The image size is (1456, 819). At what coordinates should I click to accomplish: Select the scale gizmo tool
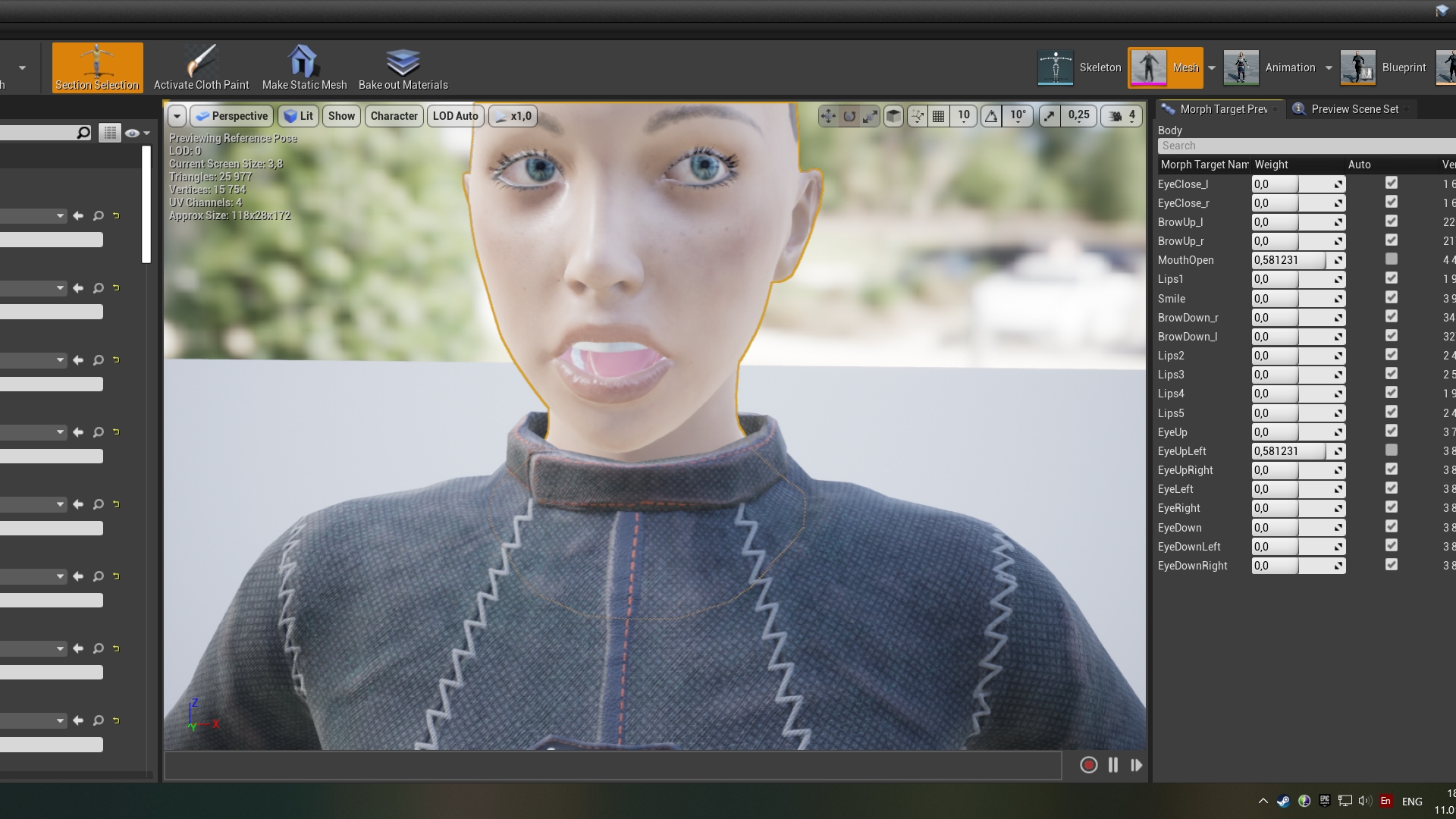[871, 116]
